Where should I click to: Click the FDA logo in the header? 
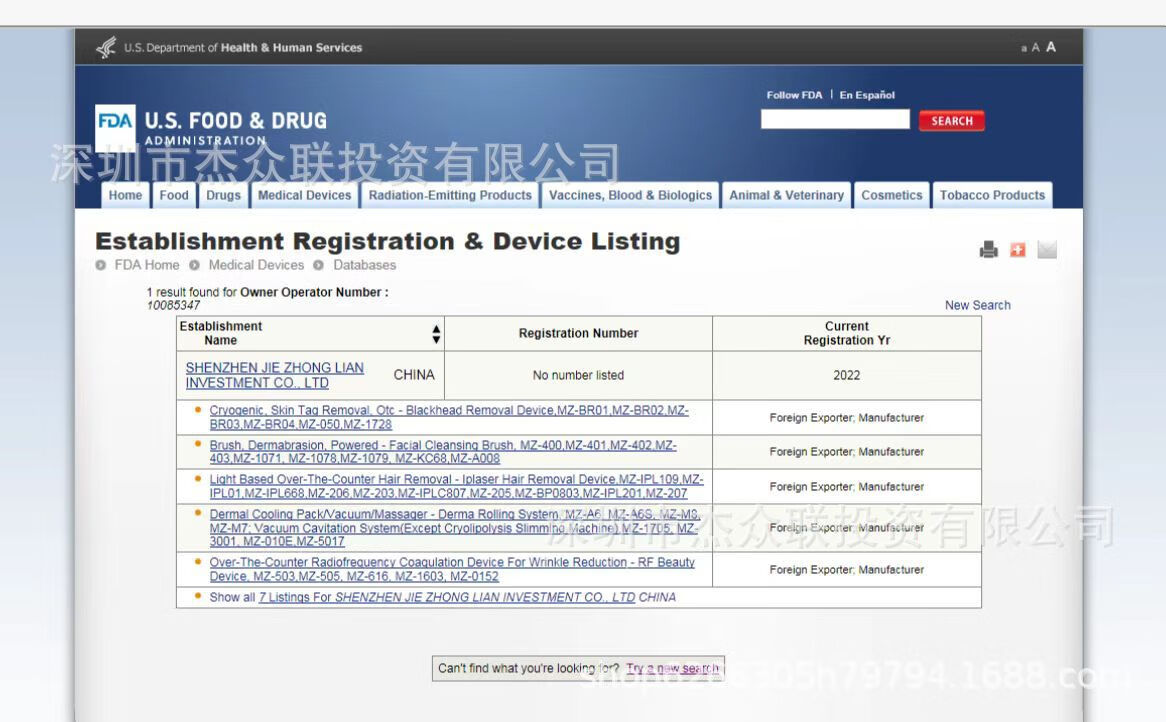click(x=115, y=121)
